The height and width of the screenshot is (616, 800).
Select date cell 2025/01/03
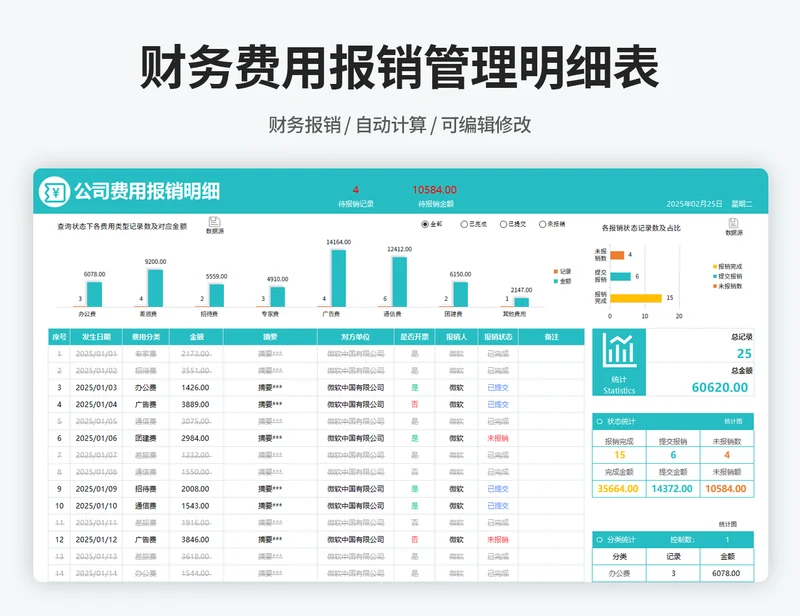(x=96, y=388)
